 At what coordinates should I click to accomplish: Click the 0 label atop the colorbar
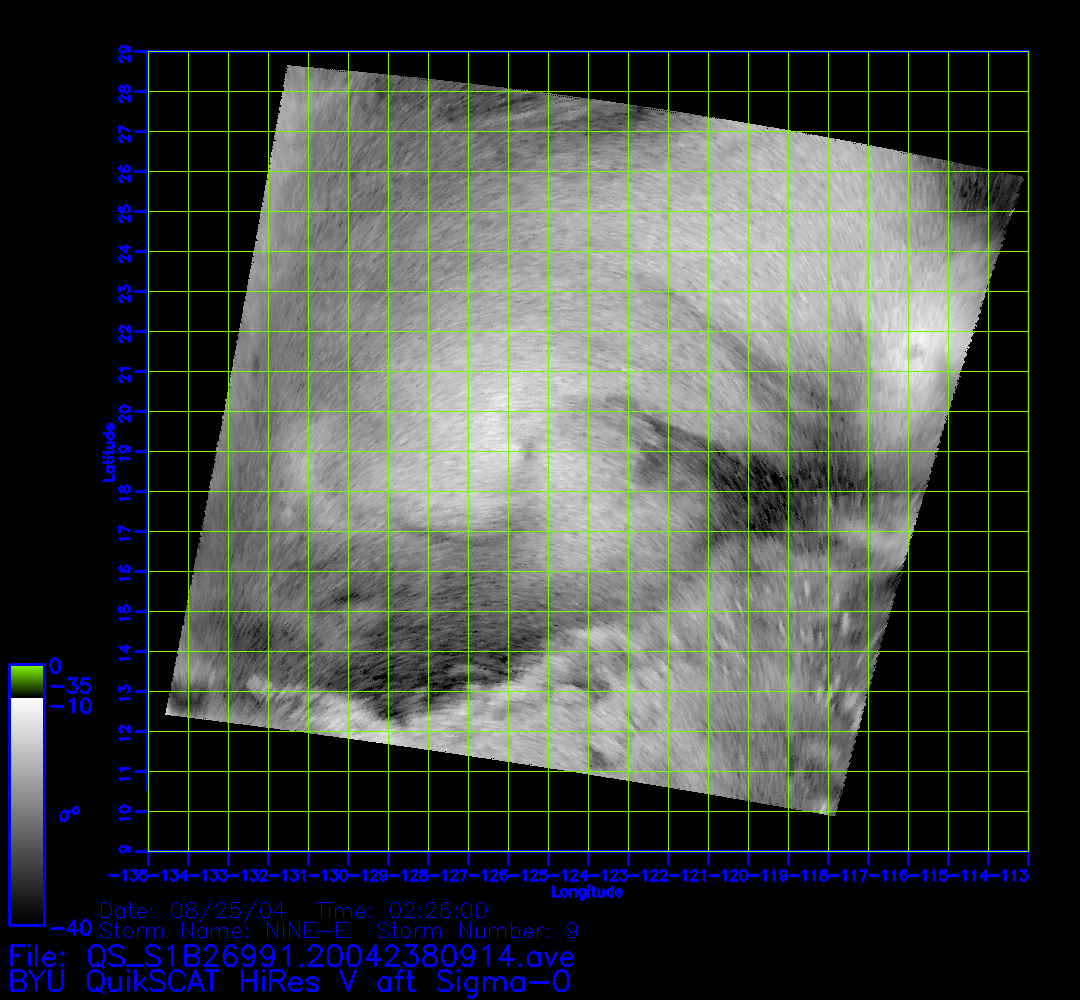coord(56,666)
